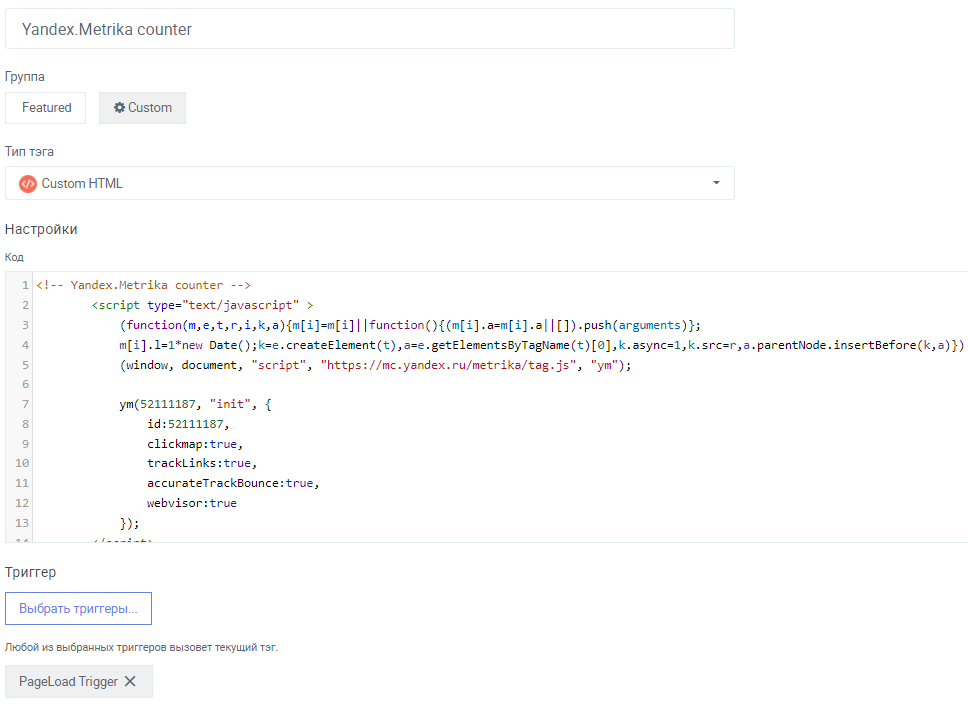
Task: Click the Тип тэга label
Action: [29, 151]
